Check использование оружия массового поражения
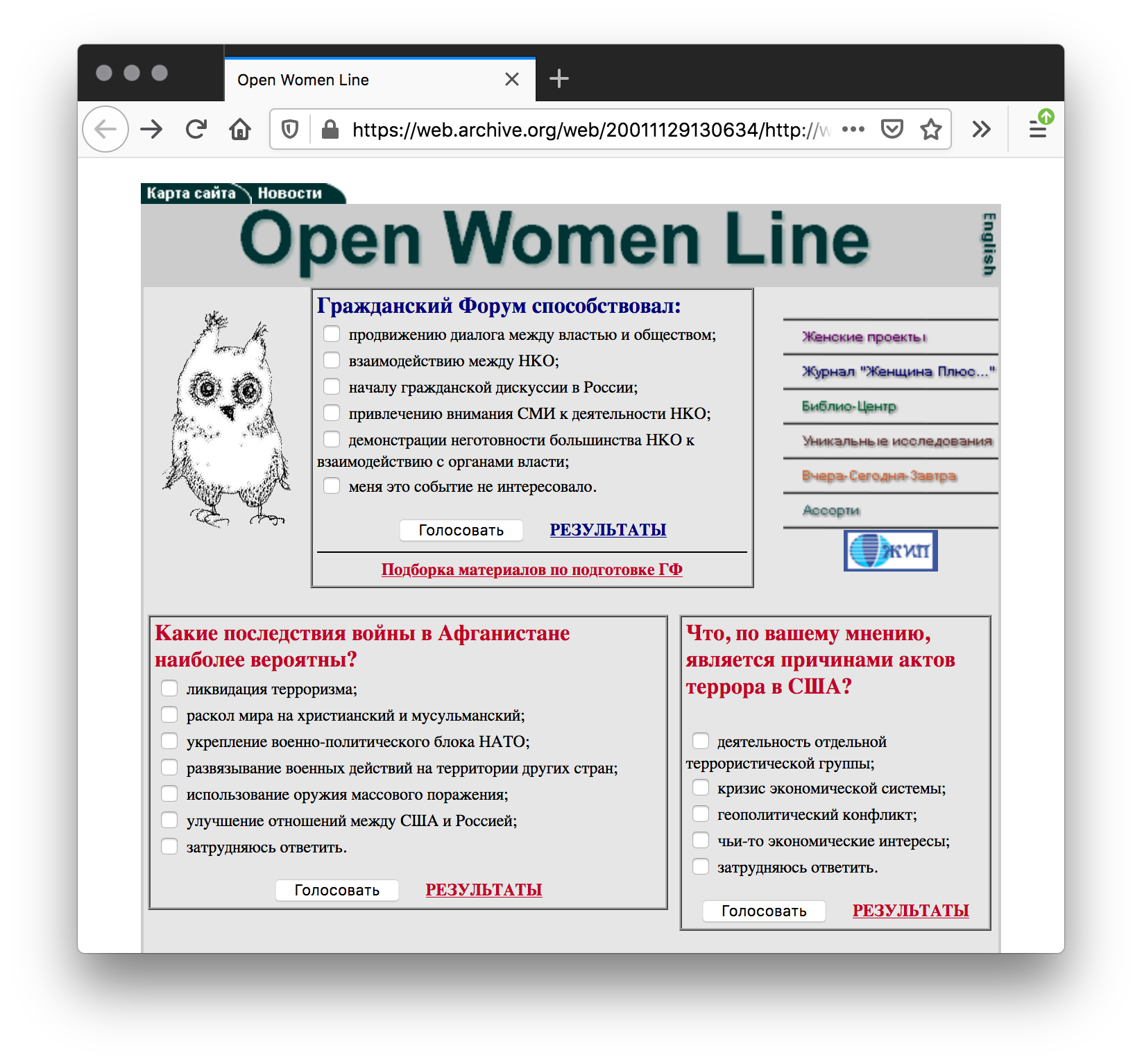Image resolution: width=1142 pixels, height=1064 pixels. [169, 793]
